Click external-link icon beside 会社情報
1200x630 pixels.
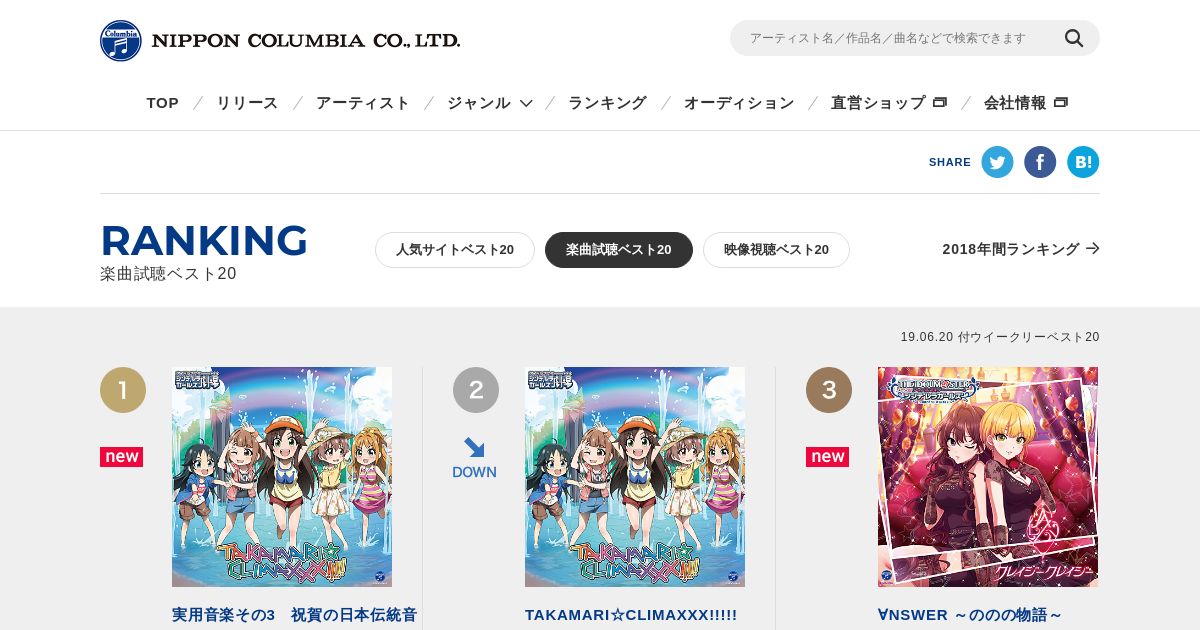[x=1061, y=102]
